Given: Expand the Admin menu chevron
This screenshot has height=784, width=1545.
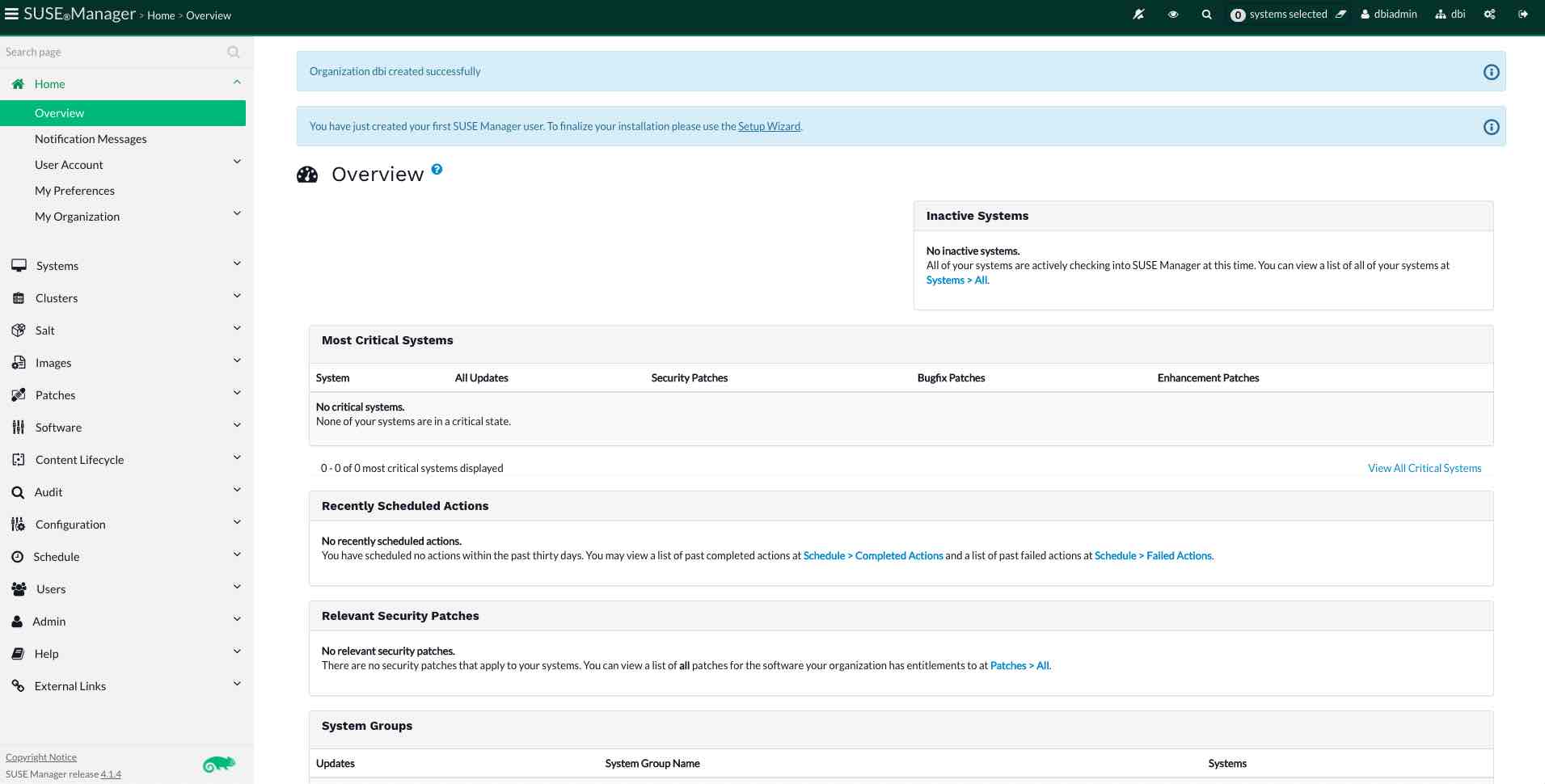Looking at the screenshot, I should 237,619.
